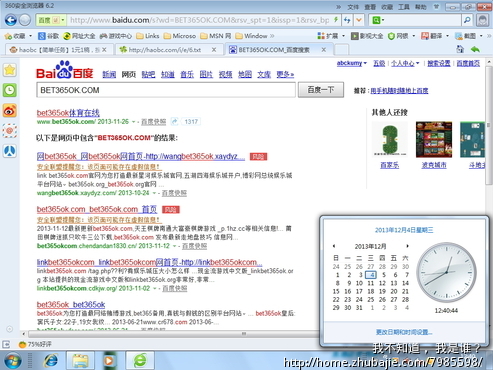Switch to haobc 简单任务 tab
493x370 pixels.
pyautogui.click(x=58, y=50)
